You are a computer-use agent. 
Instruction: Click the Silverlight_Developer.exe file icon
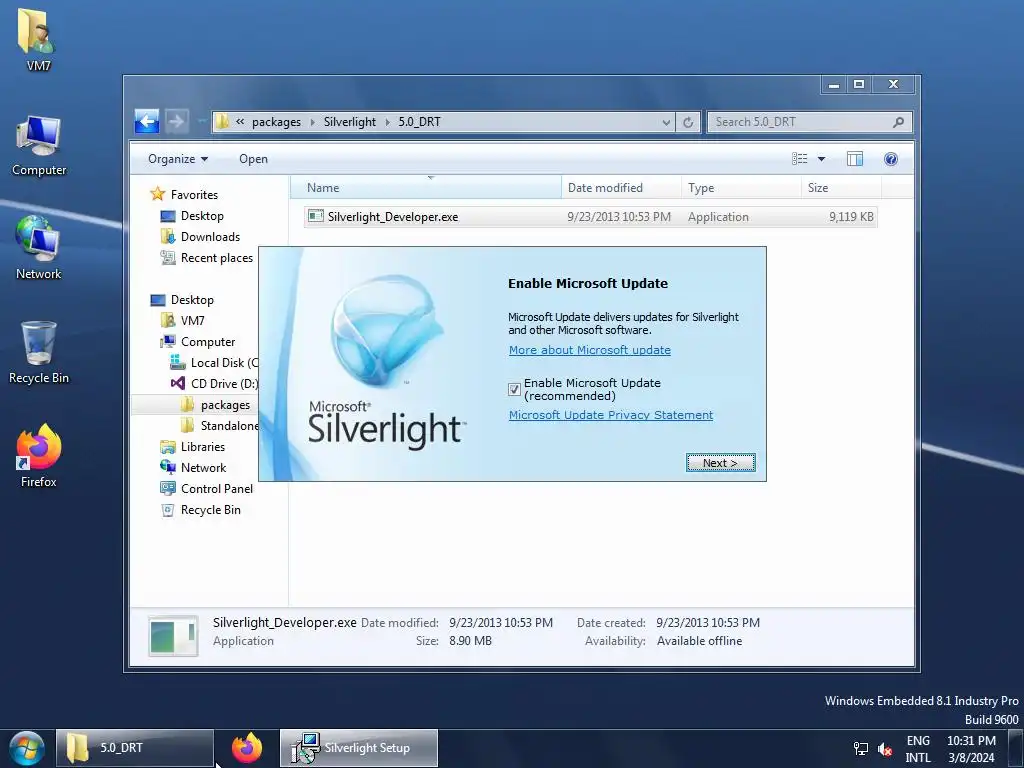click(x=315, y=216)
